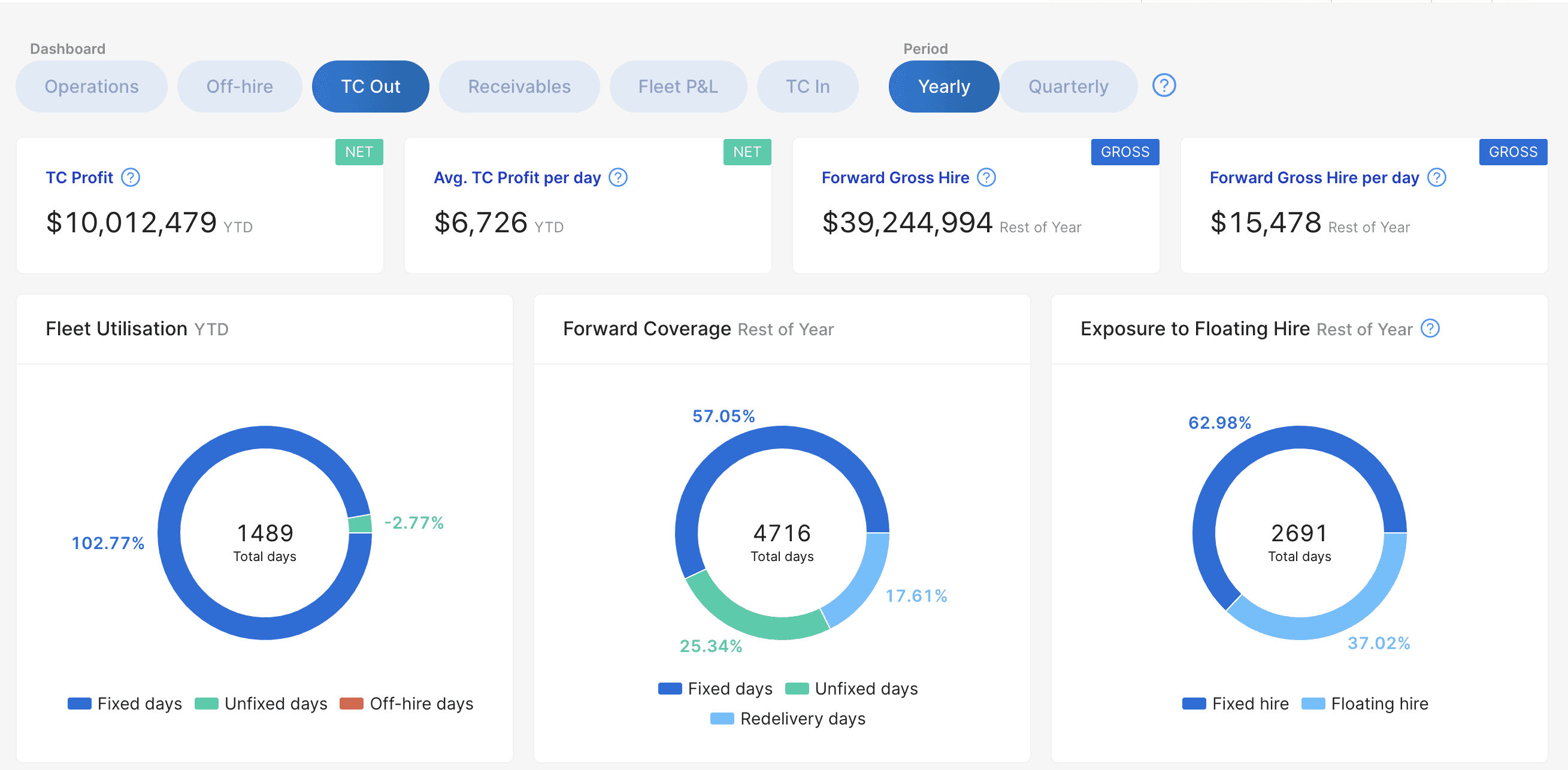The width and height of the screenshot is (1568, 770).
Task: Click help icon beside Avg. TC Profit per day
Action: point(618,178)
